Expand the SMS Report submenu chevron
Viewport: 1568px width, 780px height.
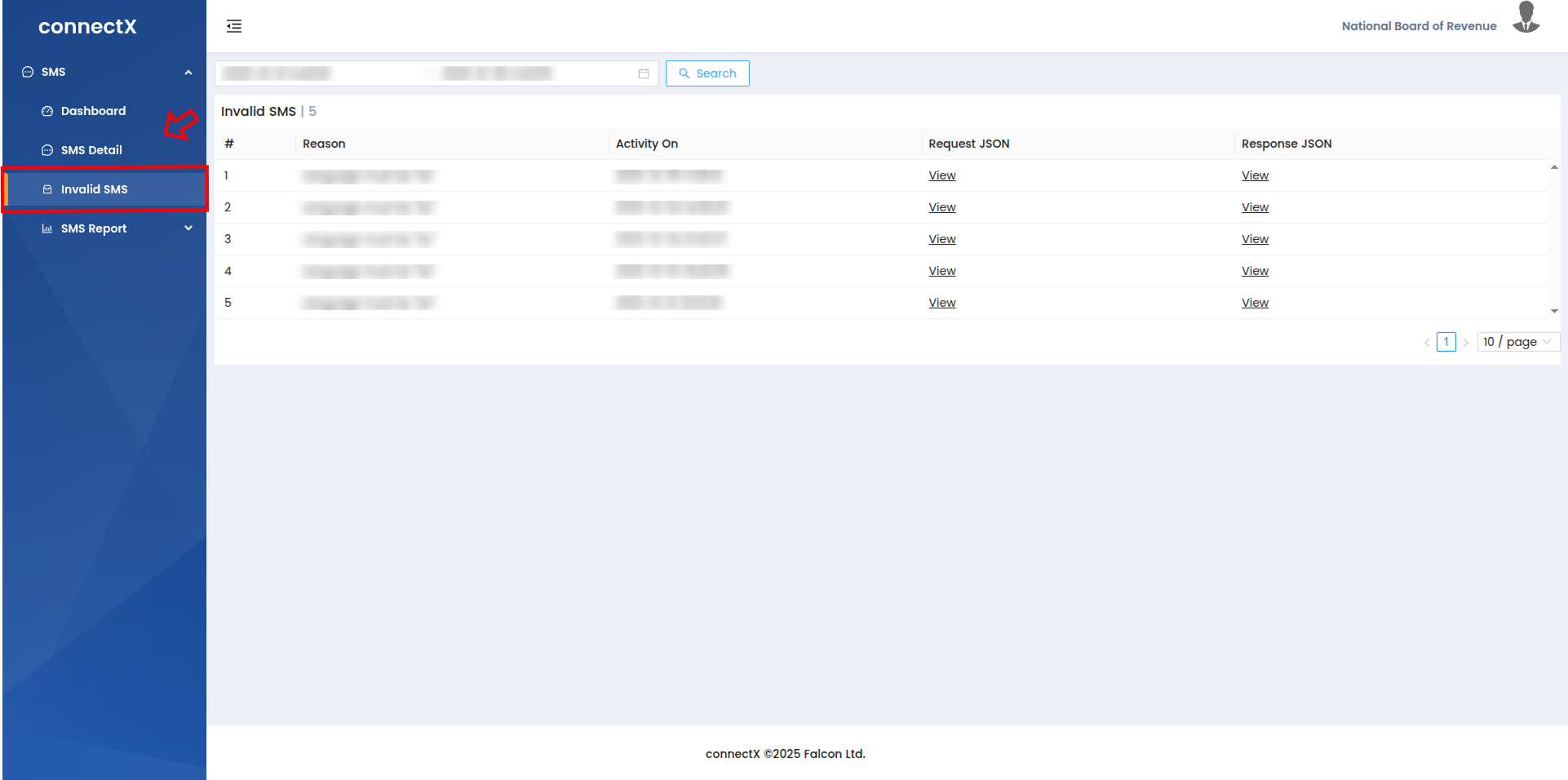(188, 228)
